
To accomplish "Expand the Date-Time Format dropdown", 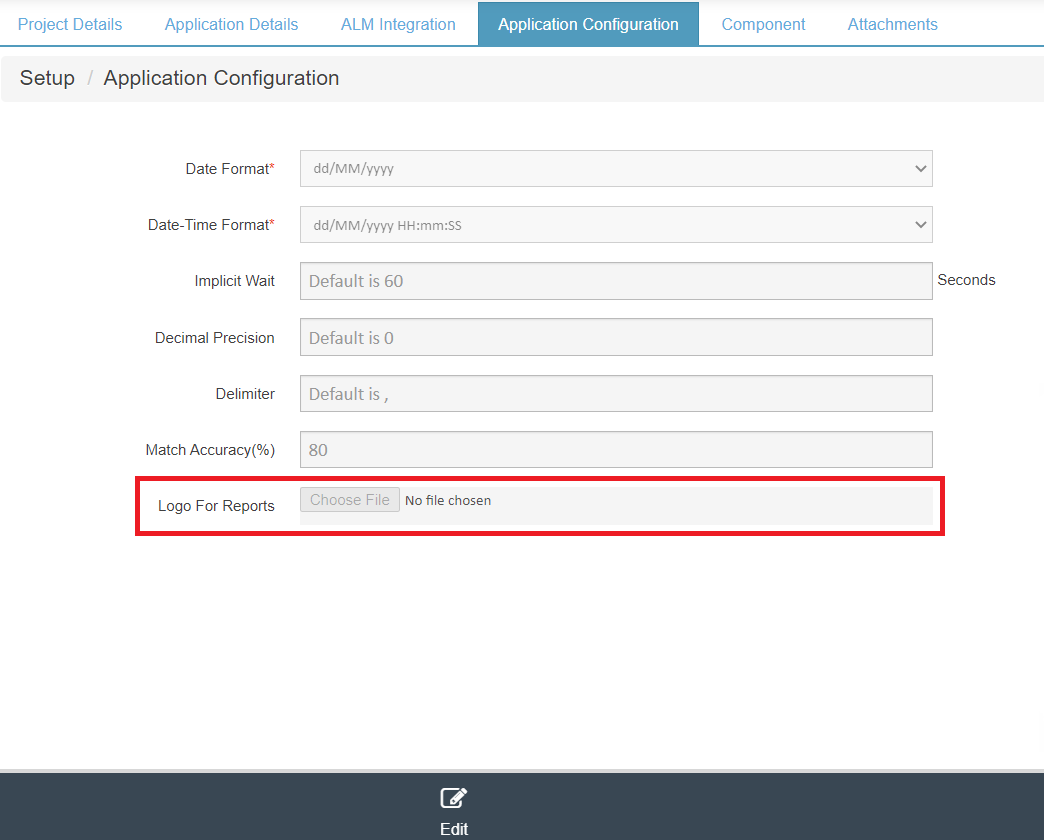I will [616, 225].
